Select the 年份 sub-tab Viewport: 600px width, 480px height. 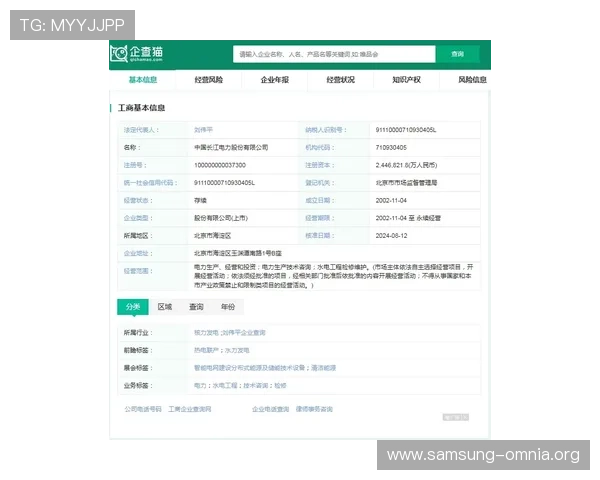tap(228, 307)
